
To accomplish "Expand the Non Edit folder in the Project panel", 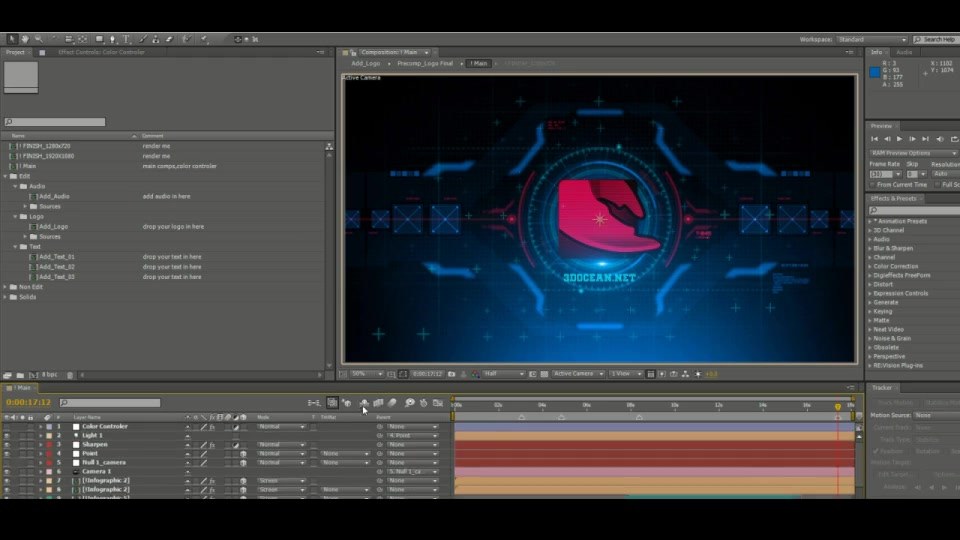I will point(6,287).
